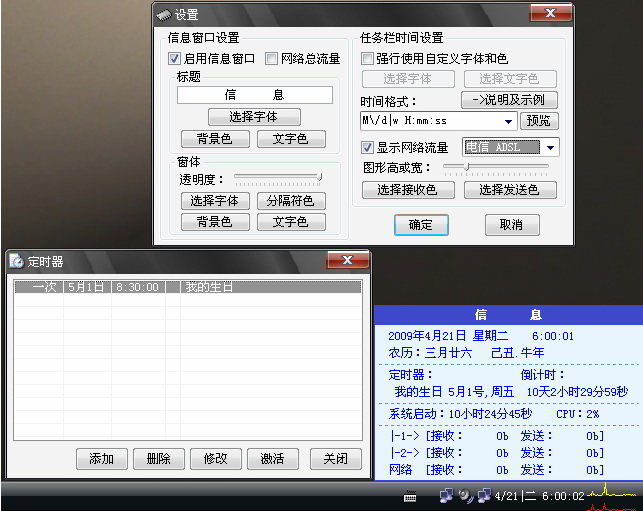Click 修改 button in 定时器
Viewport: 643px width, 511px height.
[x=216, y=459]
